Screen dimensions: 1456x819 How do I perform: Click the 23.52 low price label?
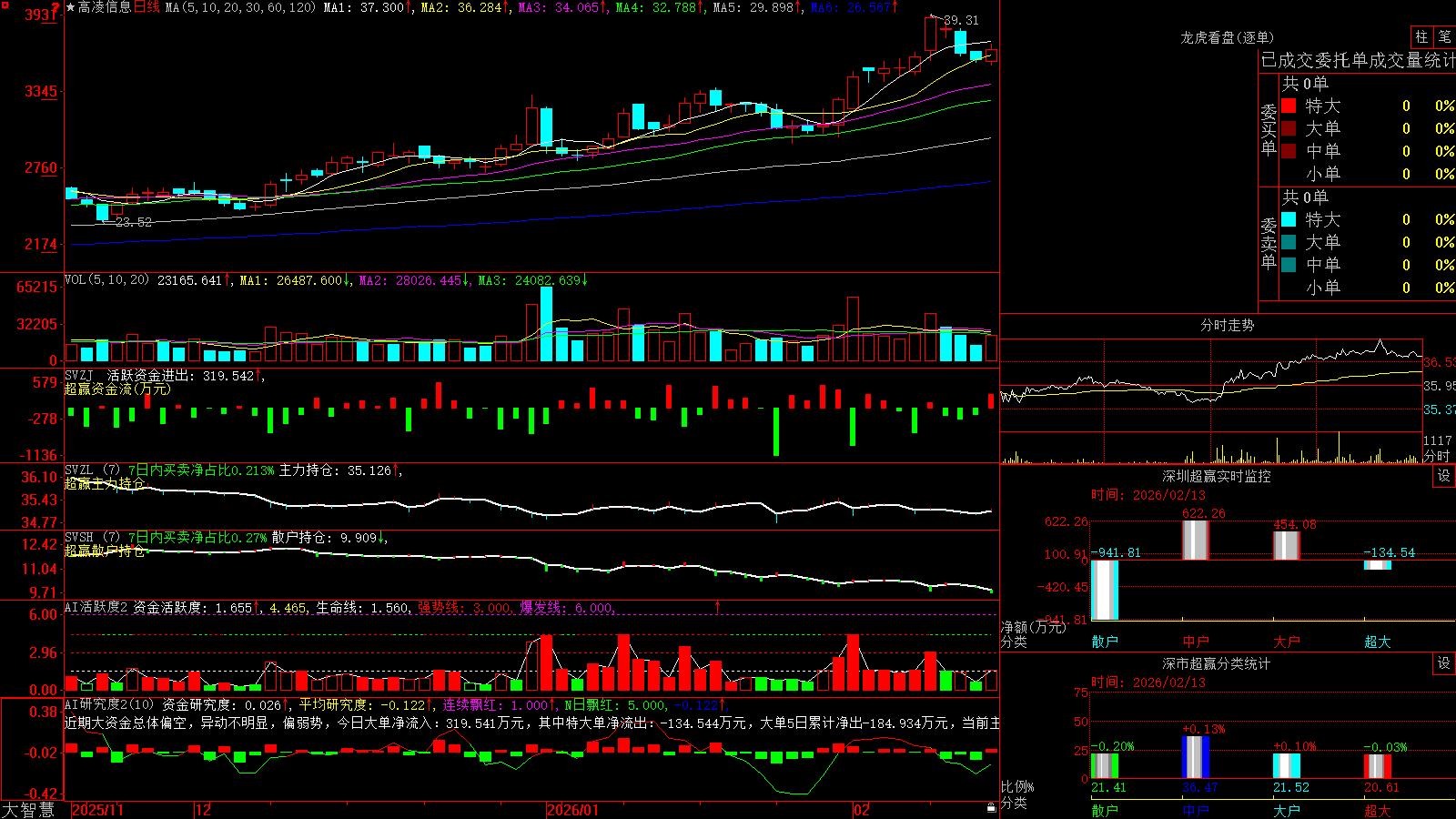[134, 222]
